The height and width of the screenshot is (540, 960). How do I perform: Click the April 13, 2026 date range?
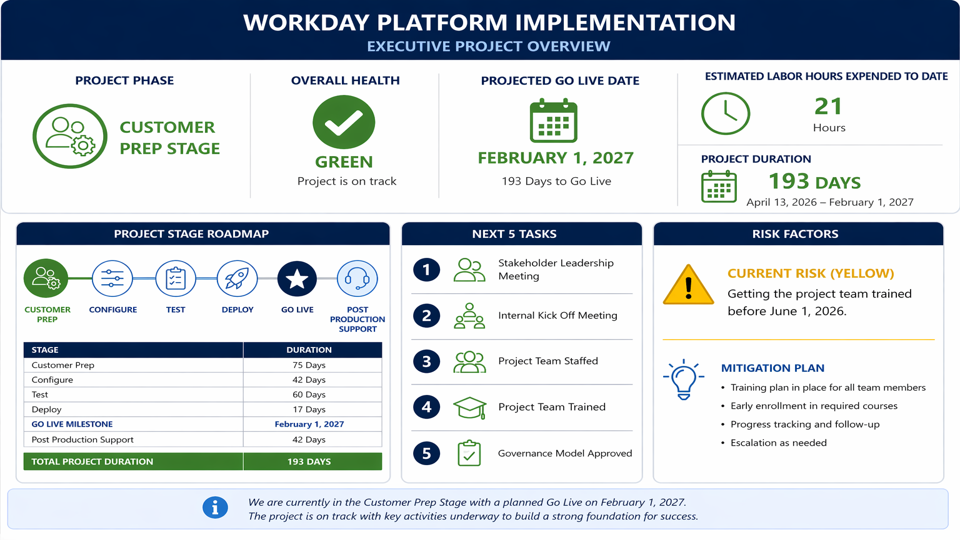click(x=830, y=202)
